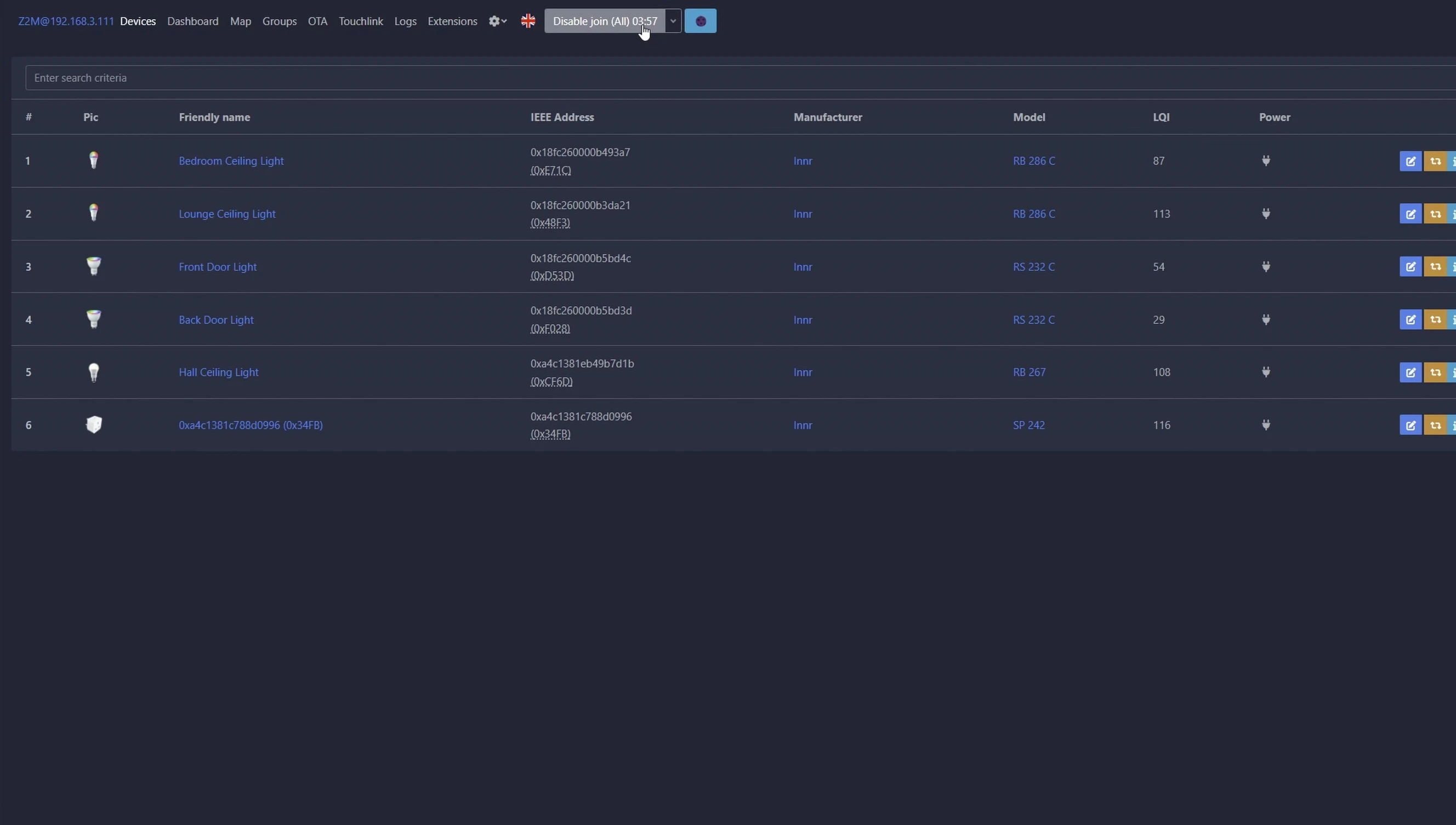This screenshot has width=1456, height=825.
Task: Click the Hall Ceiling Light bulb picture
Action: tap(94, 372)
